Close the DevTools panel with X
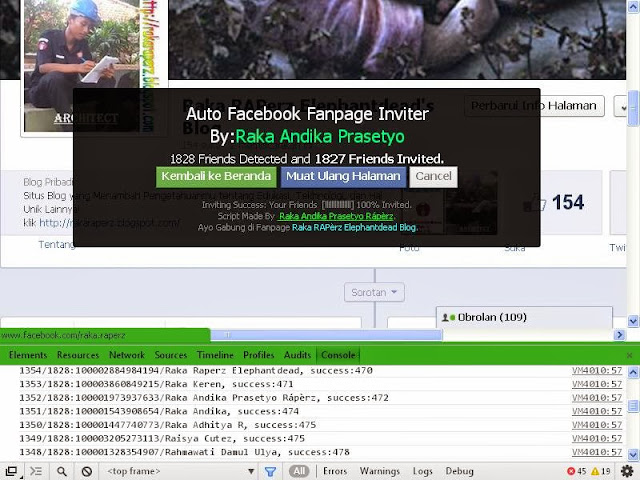This screenshot has height=480, width=640. pyautogui.click(x=629, y=356)
